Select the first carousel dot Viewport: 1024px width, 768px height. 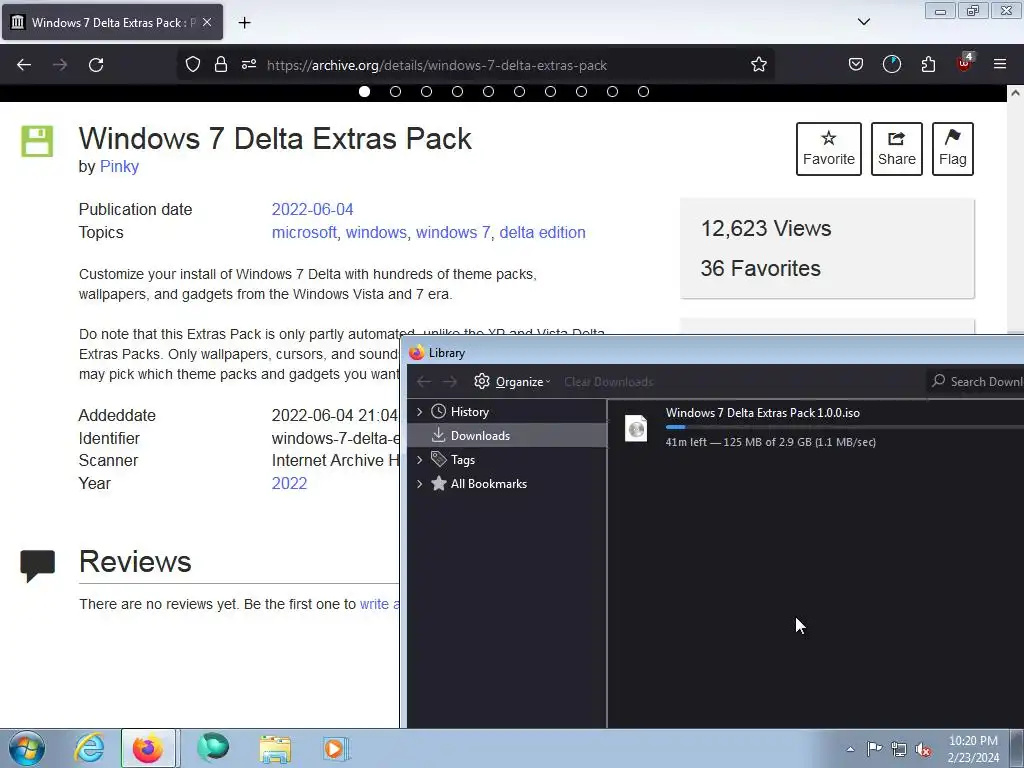[364, 91]
